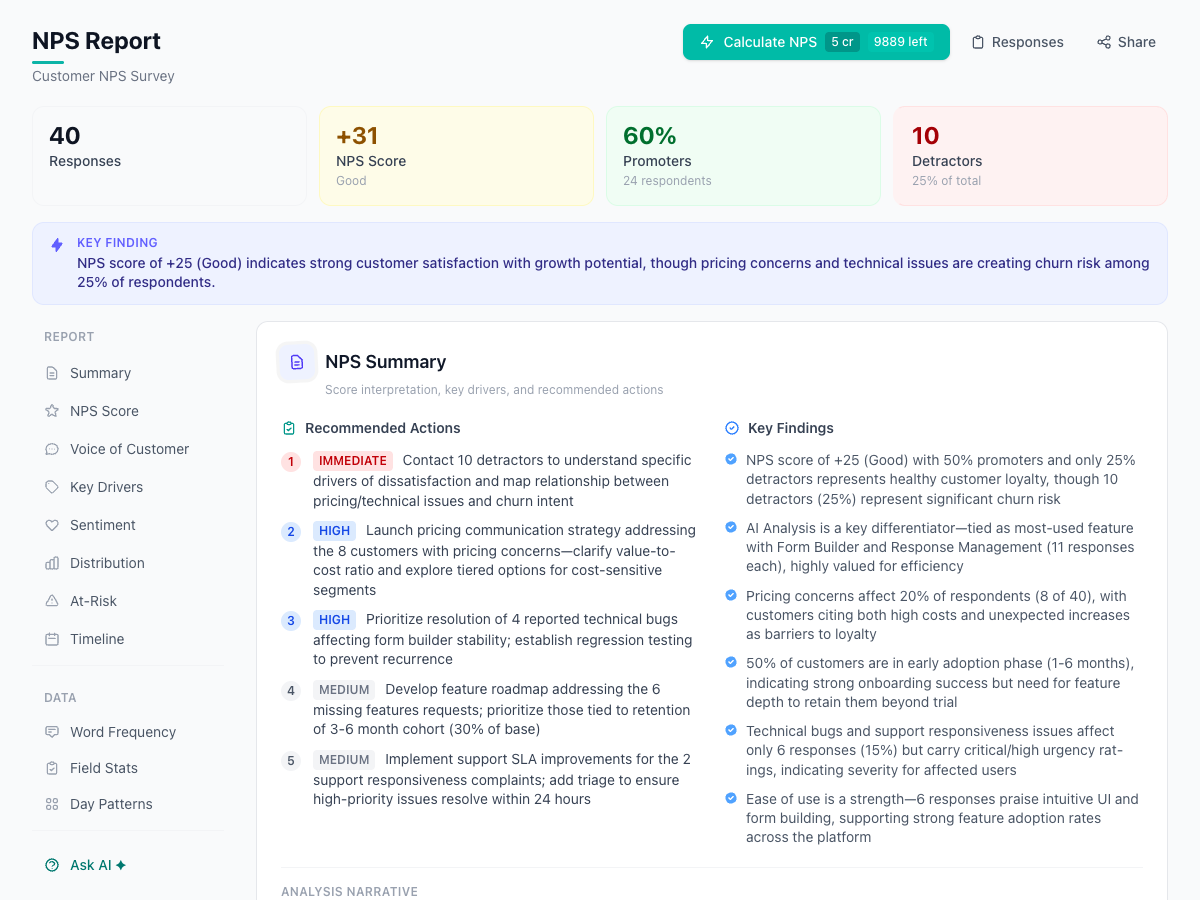Open the Day Patterns grid icon
The image size is (1200, 900).
point(51,803)
